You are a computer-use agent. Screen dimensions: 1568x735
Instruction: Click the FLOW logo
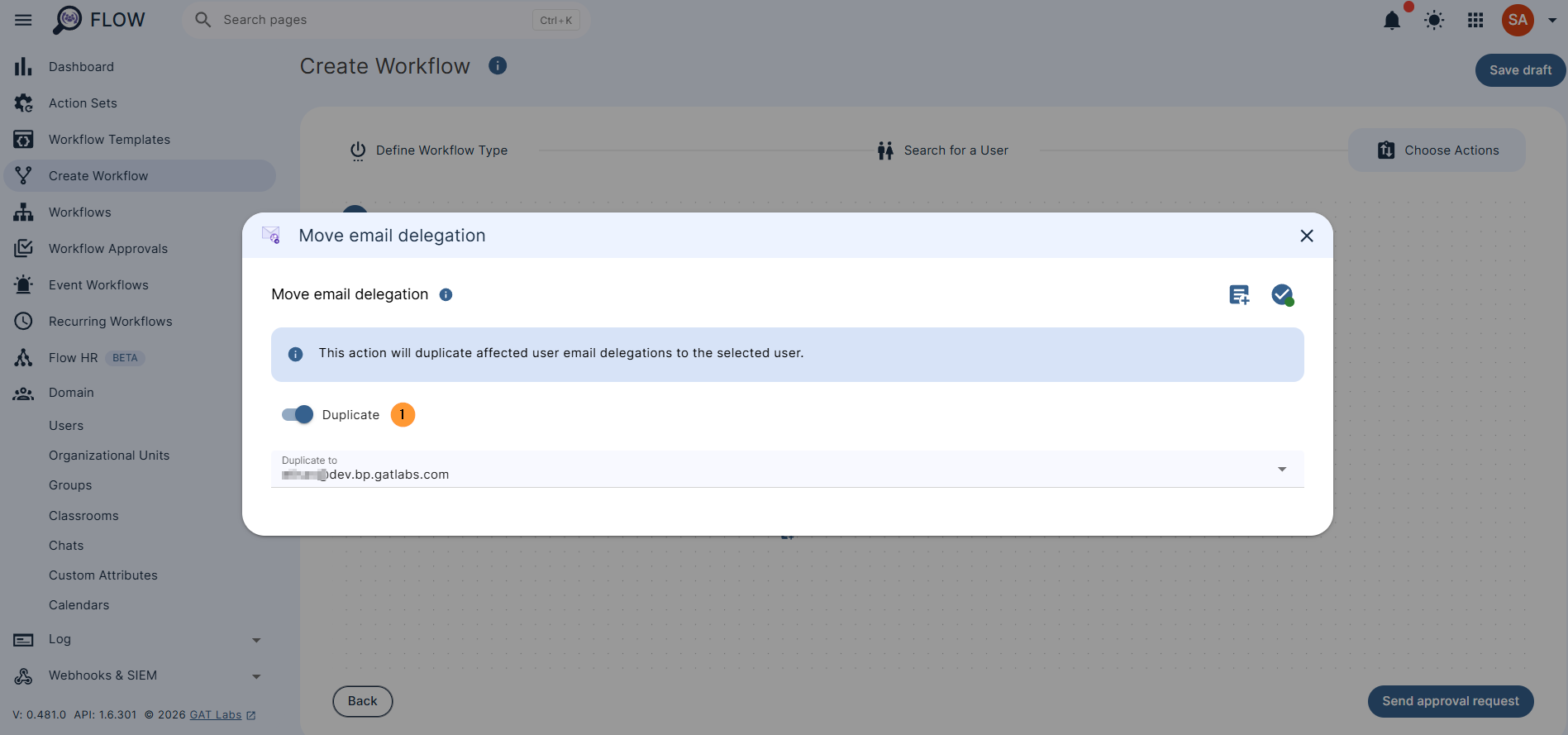(98, 20)
